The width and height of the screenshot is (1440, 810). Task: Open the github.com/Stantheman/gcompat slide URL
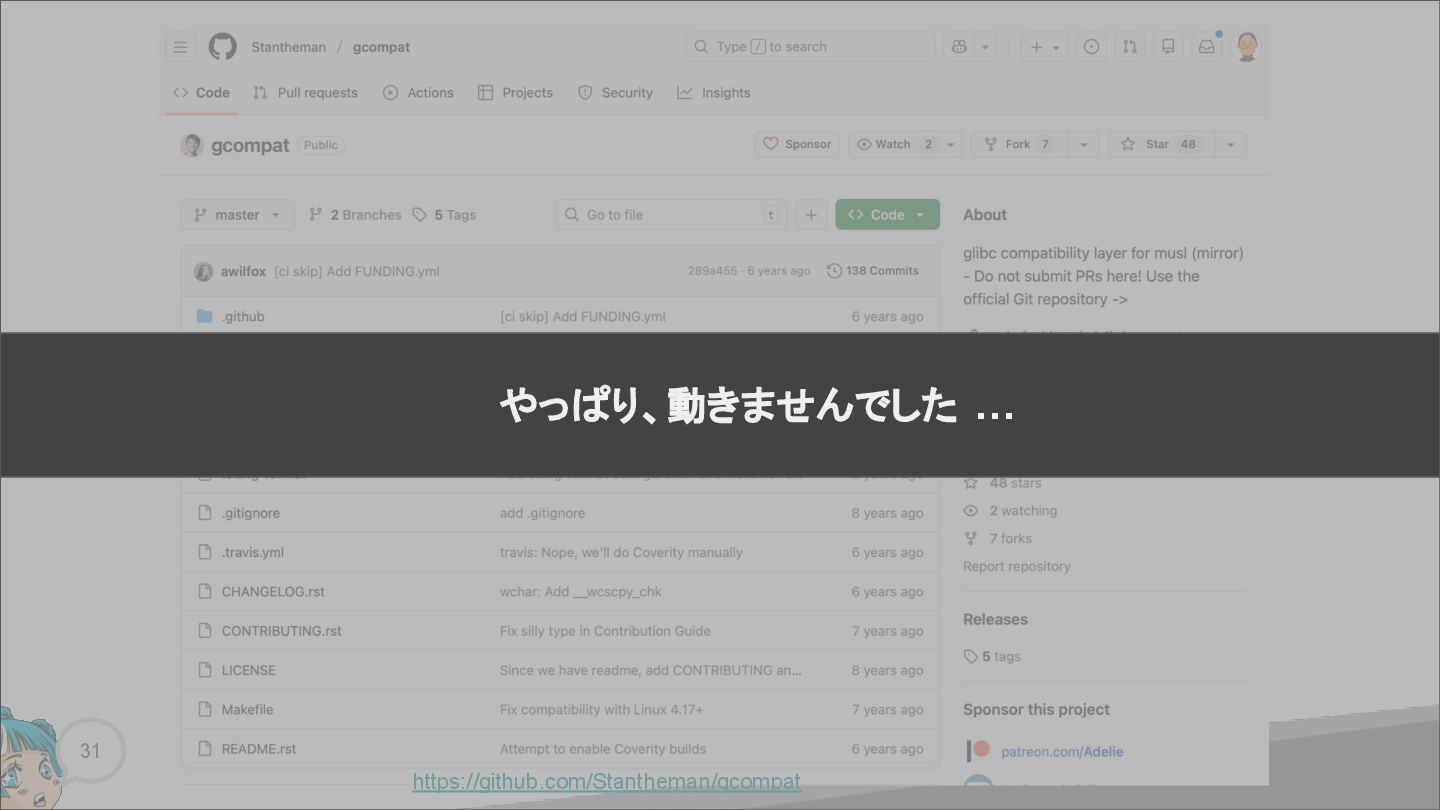[606, 781]
